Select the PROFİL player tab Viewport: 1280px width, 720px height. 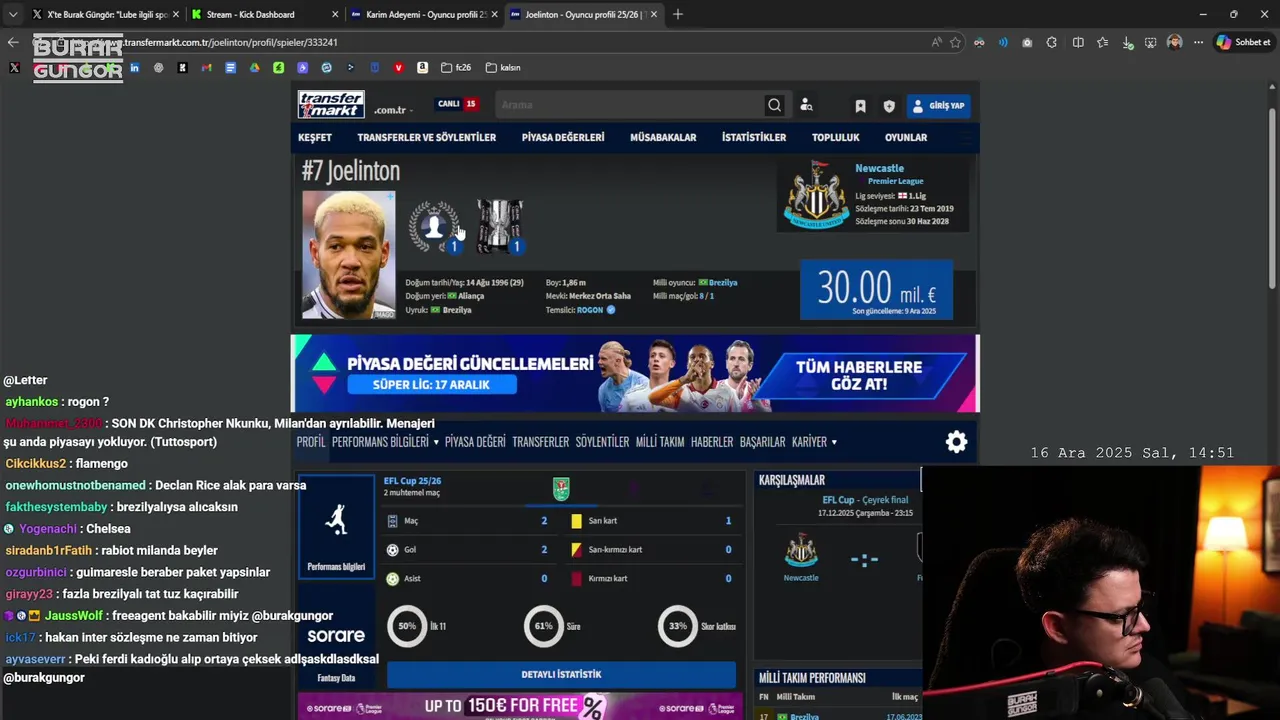click(311, 442)
